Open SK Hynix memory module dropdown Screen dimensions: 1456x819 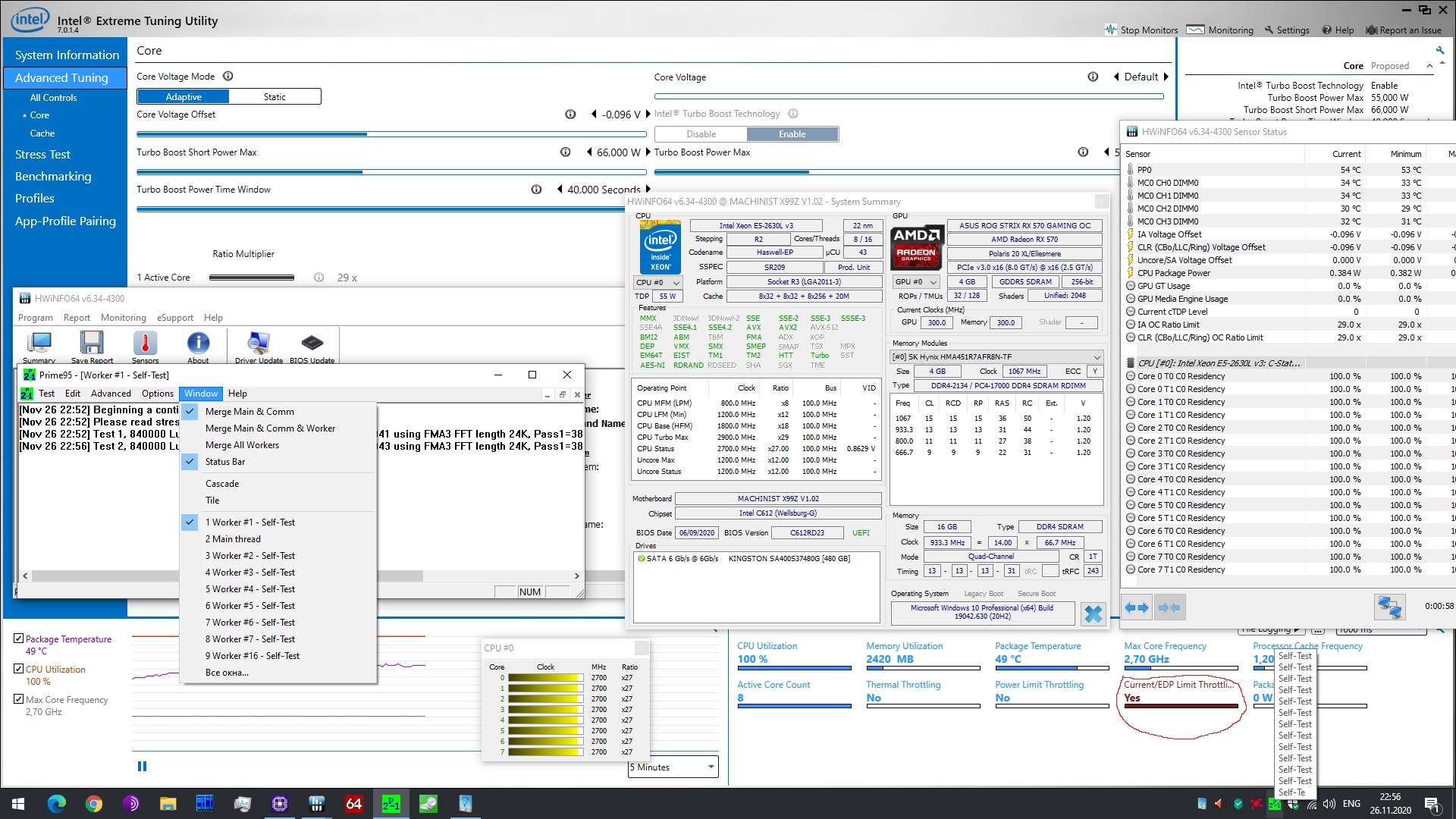[996, 357]
